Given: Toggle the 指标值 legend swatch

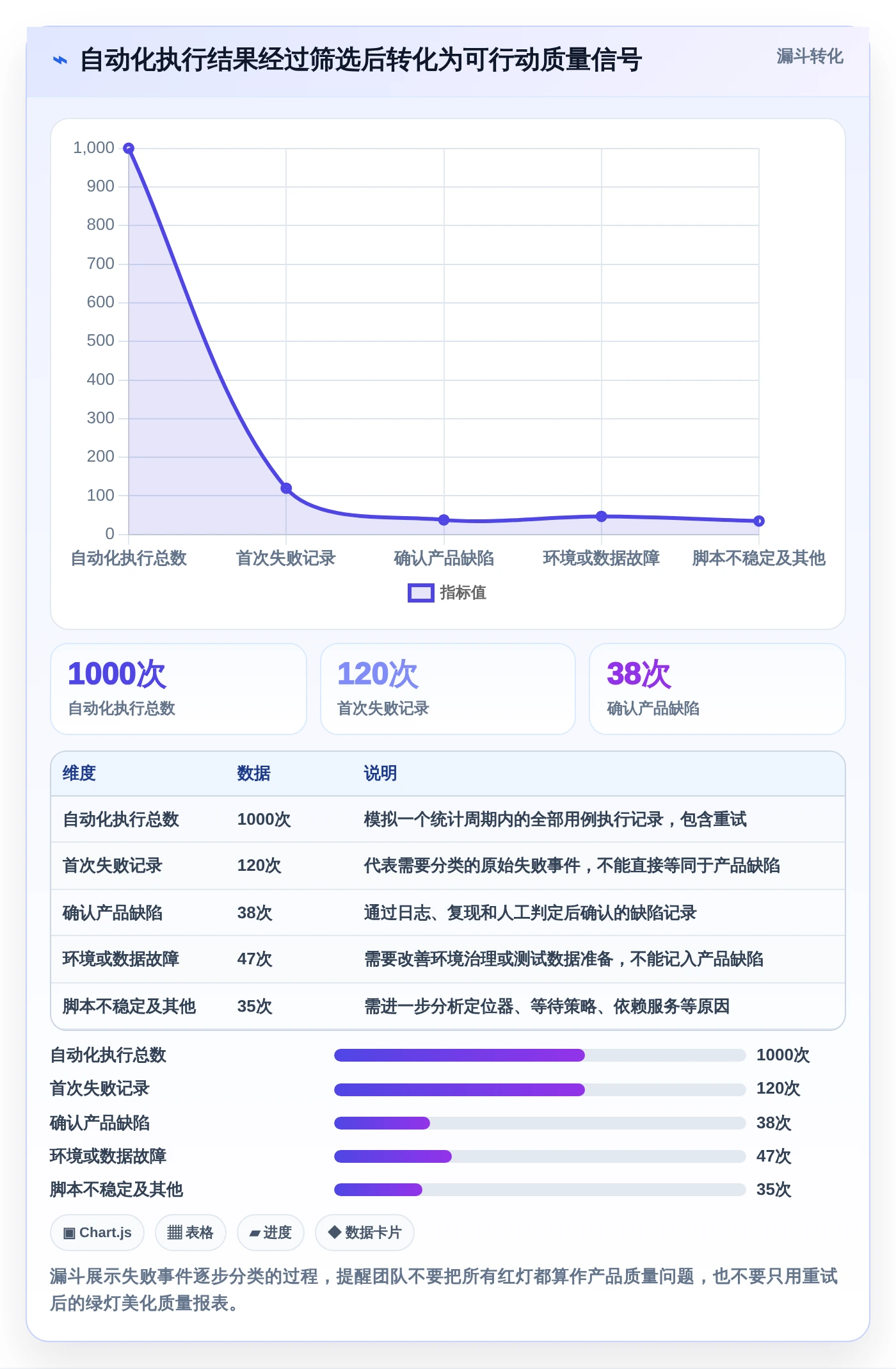Looking at the screenshot, I should 420,593.
